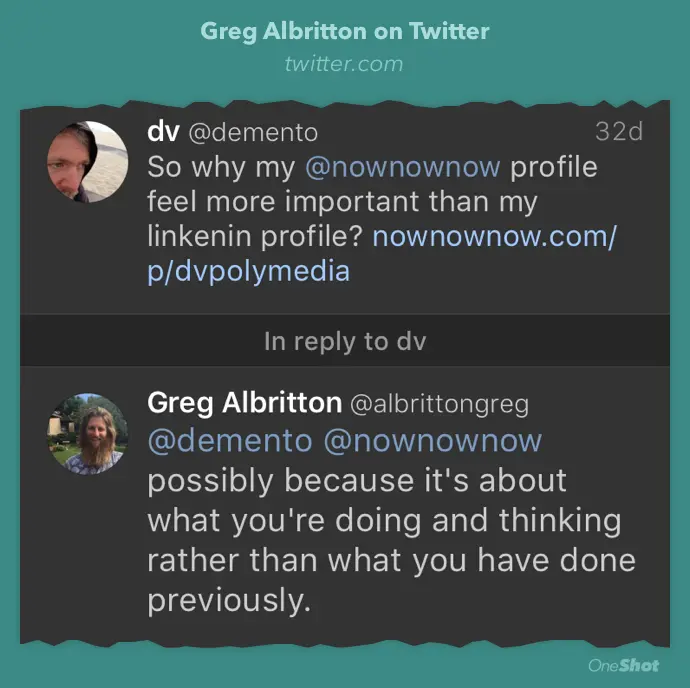Click the "possibly because it's about" reply line
The image size is (690, 688).
point(357,481)
